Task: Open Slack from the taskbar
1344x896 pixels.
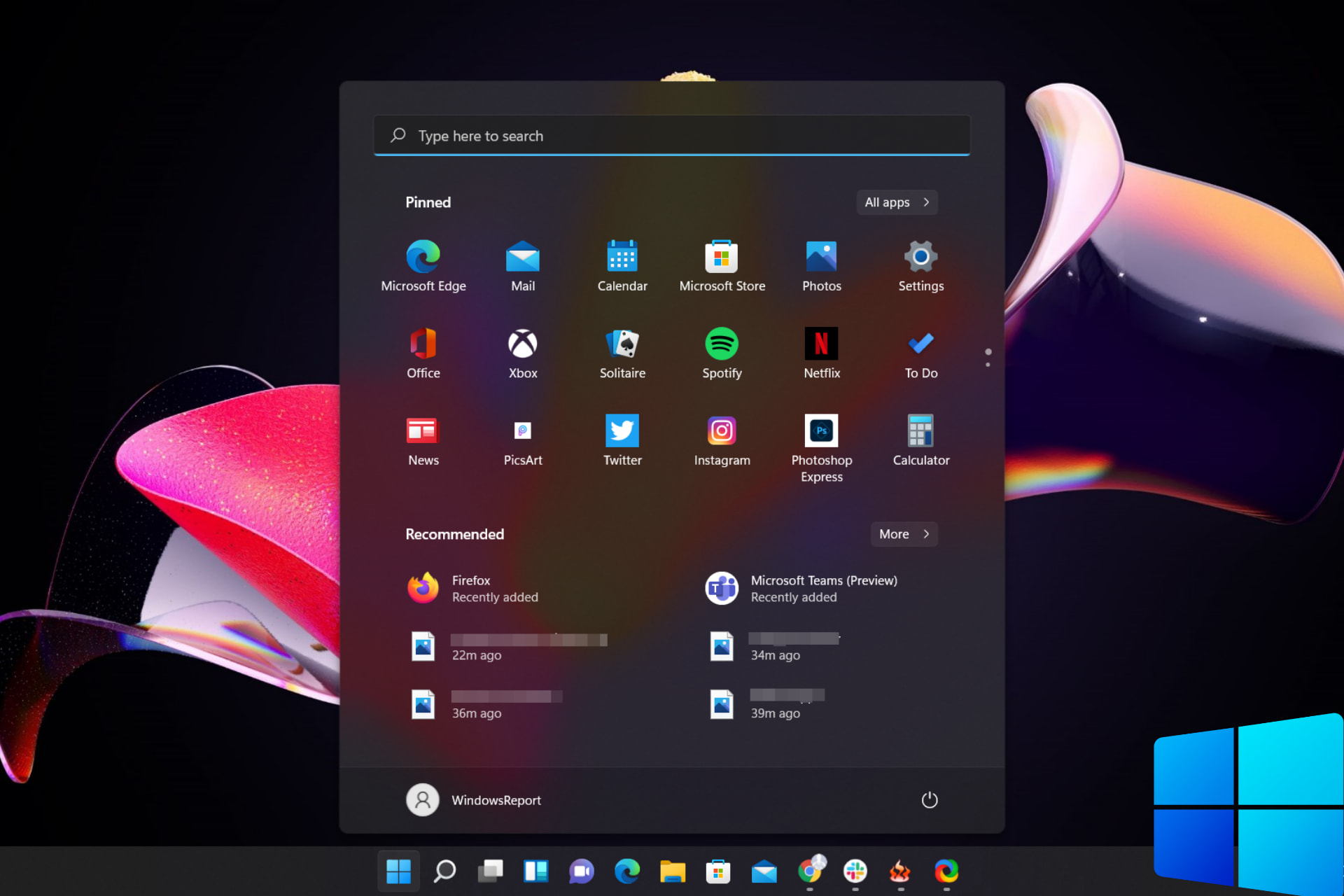Action: click(855, 871)
